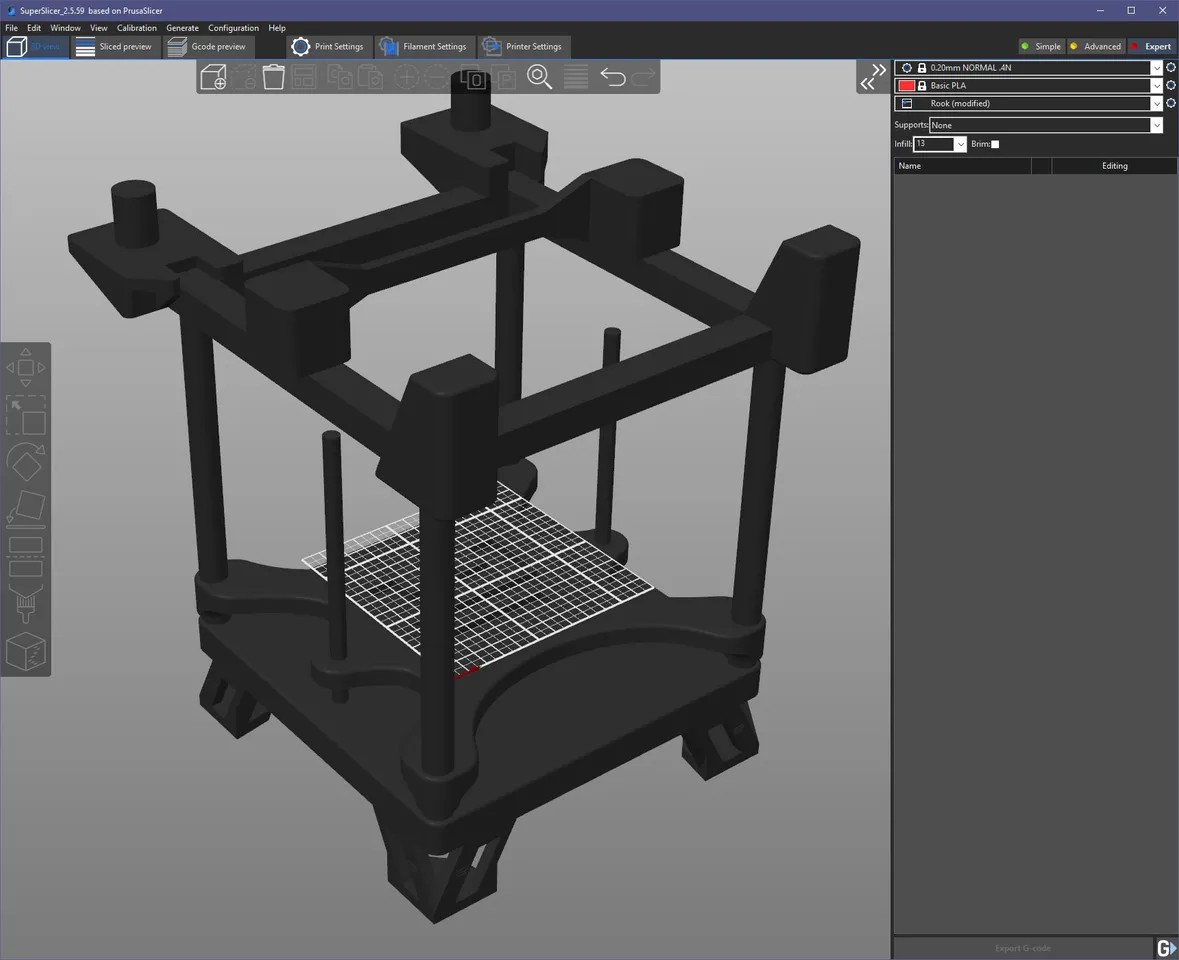This screenshot has width=1179, height=960.
Task: Collapse the right sidebar with arrows icon
Action: coord(873,77)
